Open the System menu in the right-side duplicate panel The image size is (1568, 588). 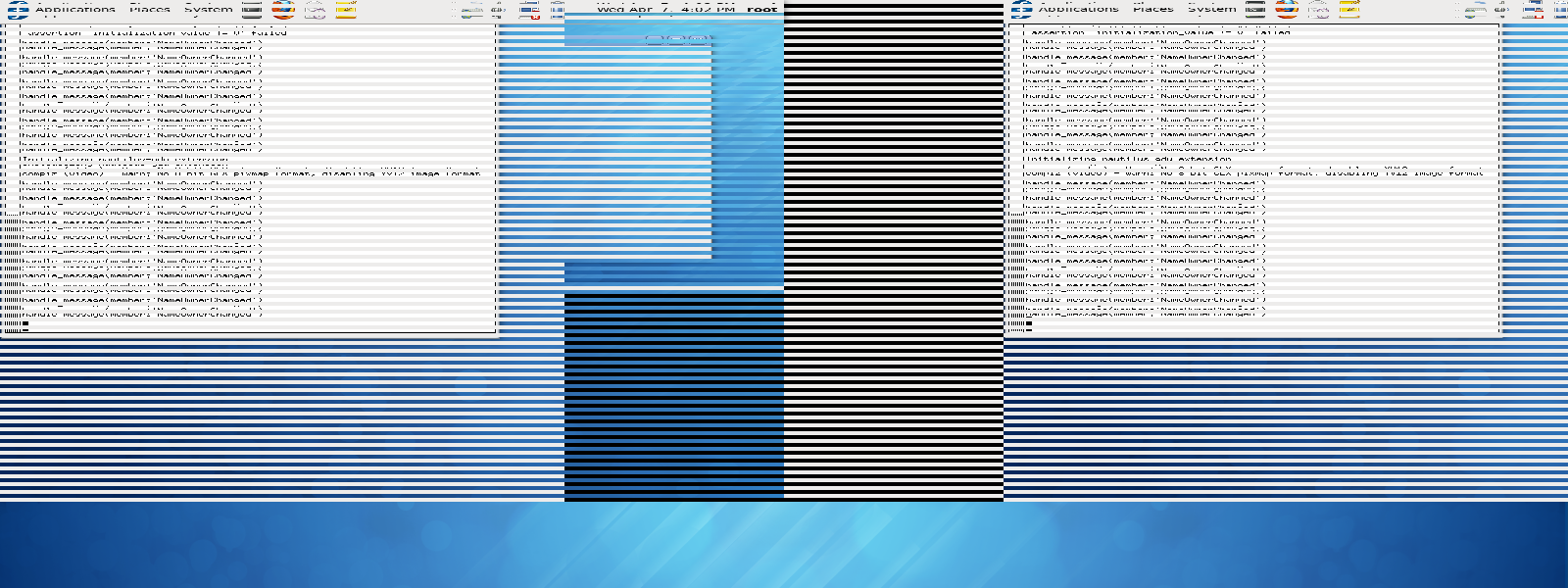tap(1211, 10)
